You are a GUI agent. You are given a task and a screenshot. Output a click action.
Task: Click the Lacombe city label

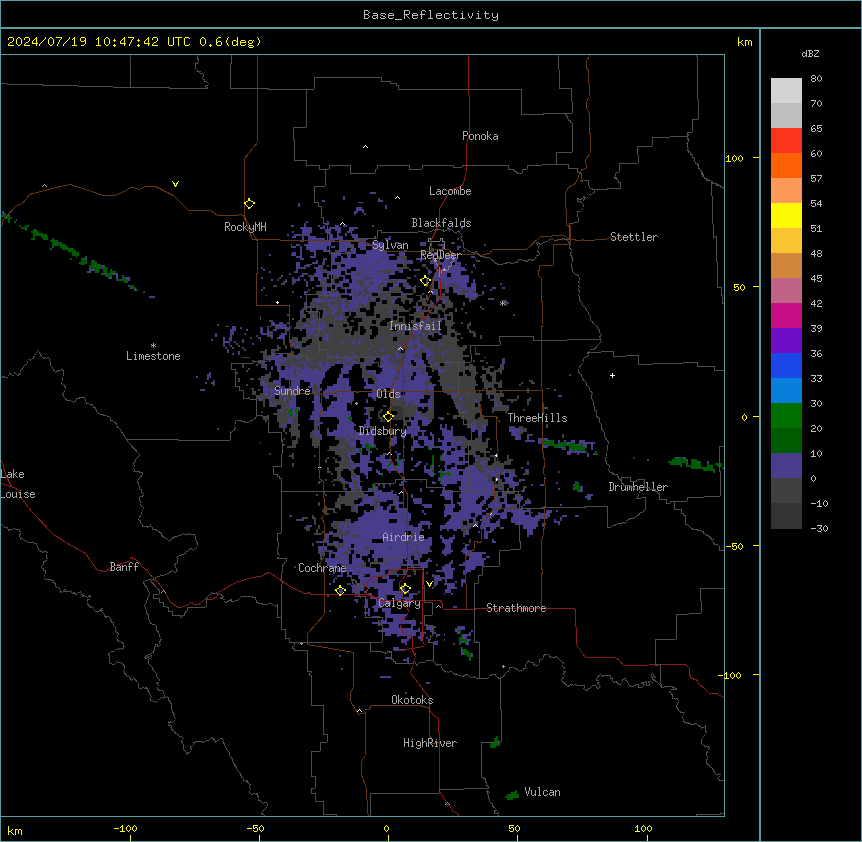450,191
